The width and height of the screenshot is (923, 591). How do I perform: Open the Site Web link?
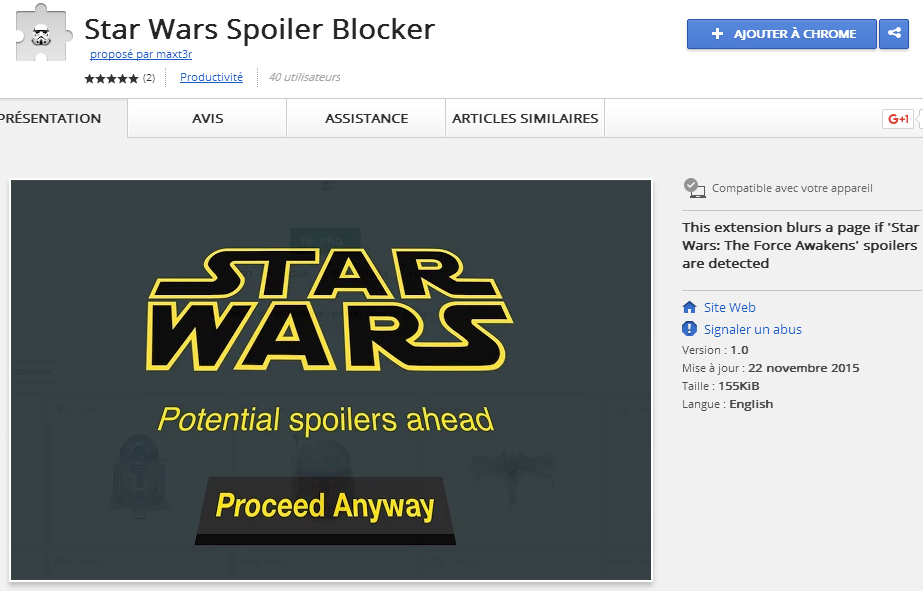729,307
